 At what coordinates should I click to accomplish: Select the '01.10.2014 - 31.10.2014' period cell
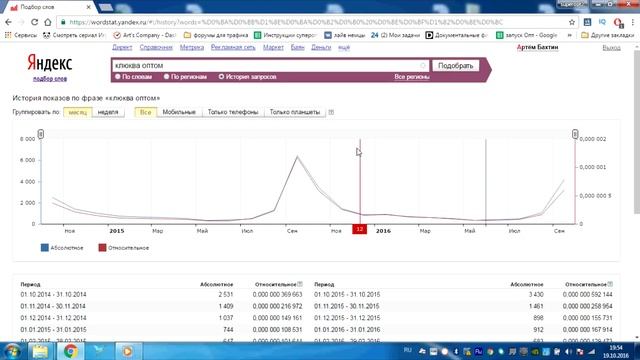coord(53,294)
